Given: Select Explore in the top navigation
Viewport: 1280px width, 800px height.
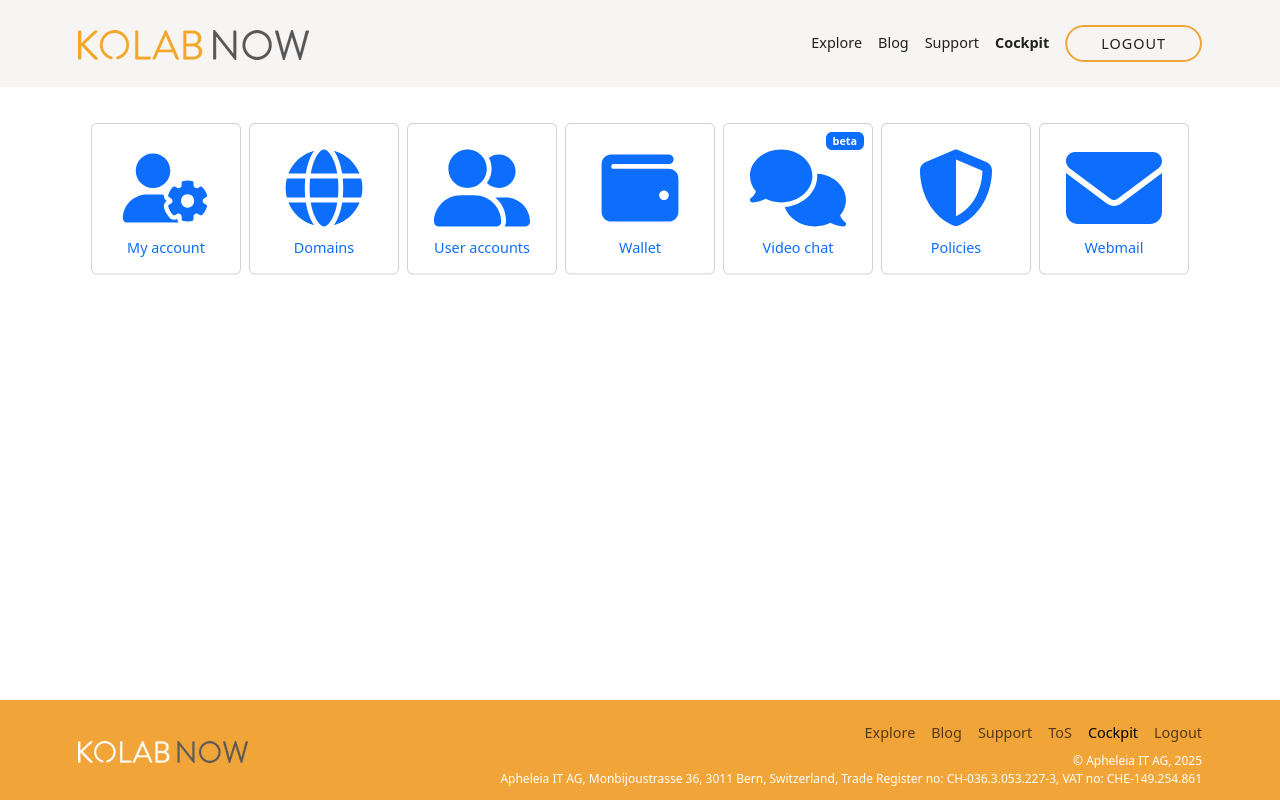Looking at the screenshot, I should tap(836, 42).
